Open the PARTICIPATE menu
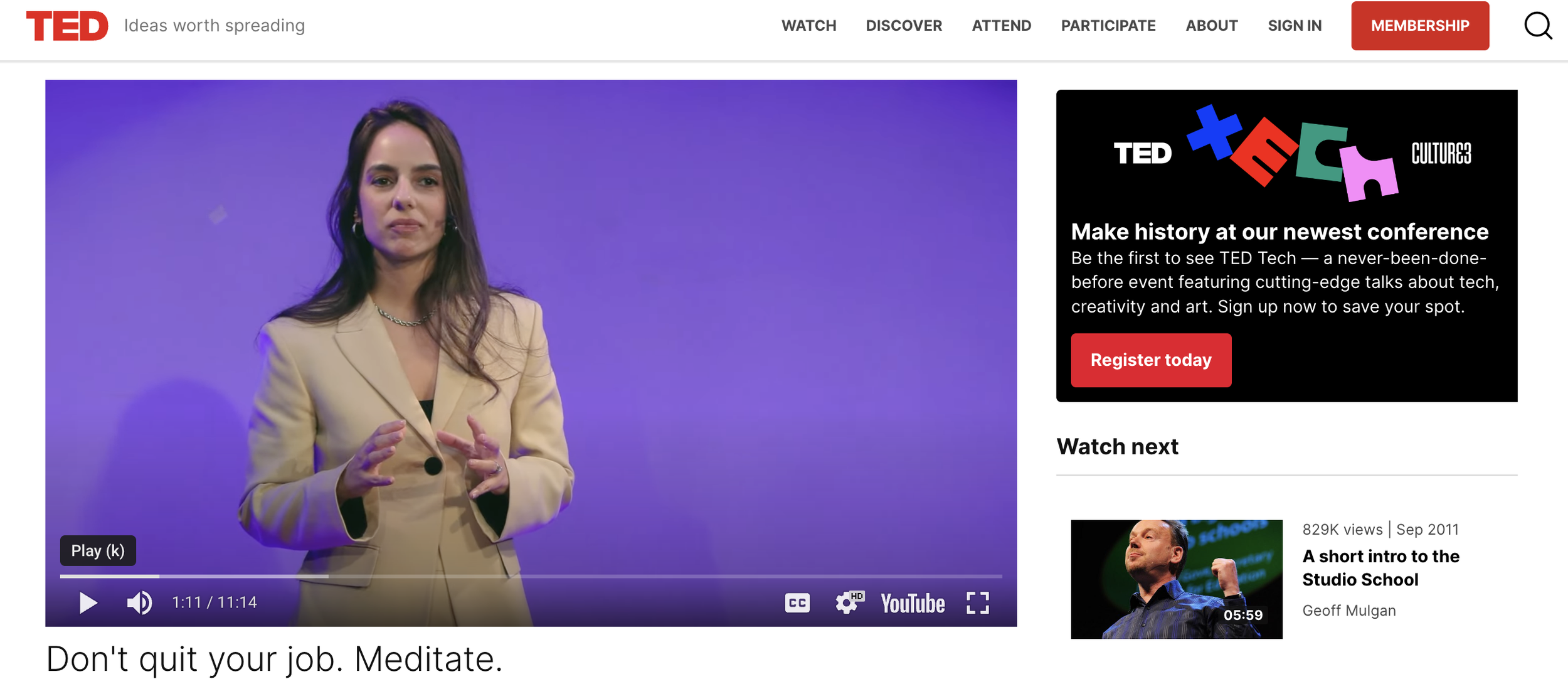 [x=1108, y=26]
